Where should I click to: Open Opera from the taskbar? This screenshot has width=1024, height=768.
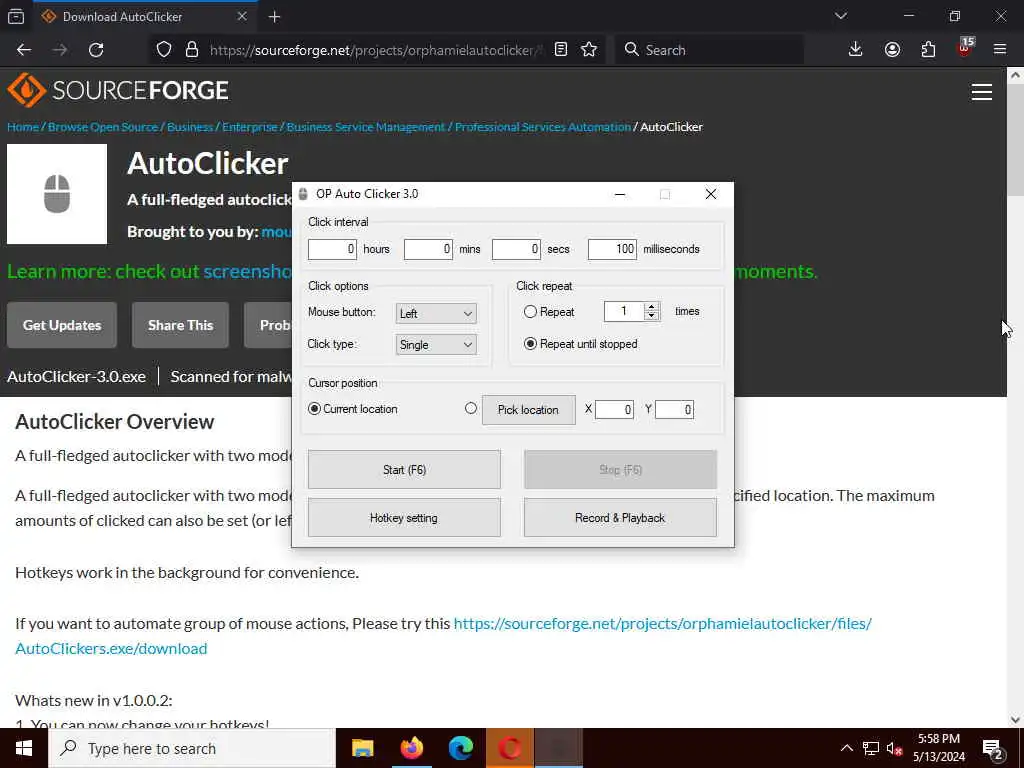(510, 748)
